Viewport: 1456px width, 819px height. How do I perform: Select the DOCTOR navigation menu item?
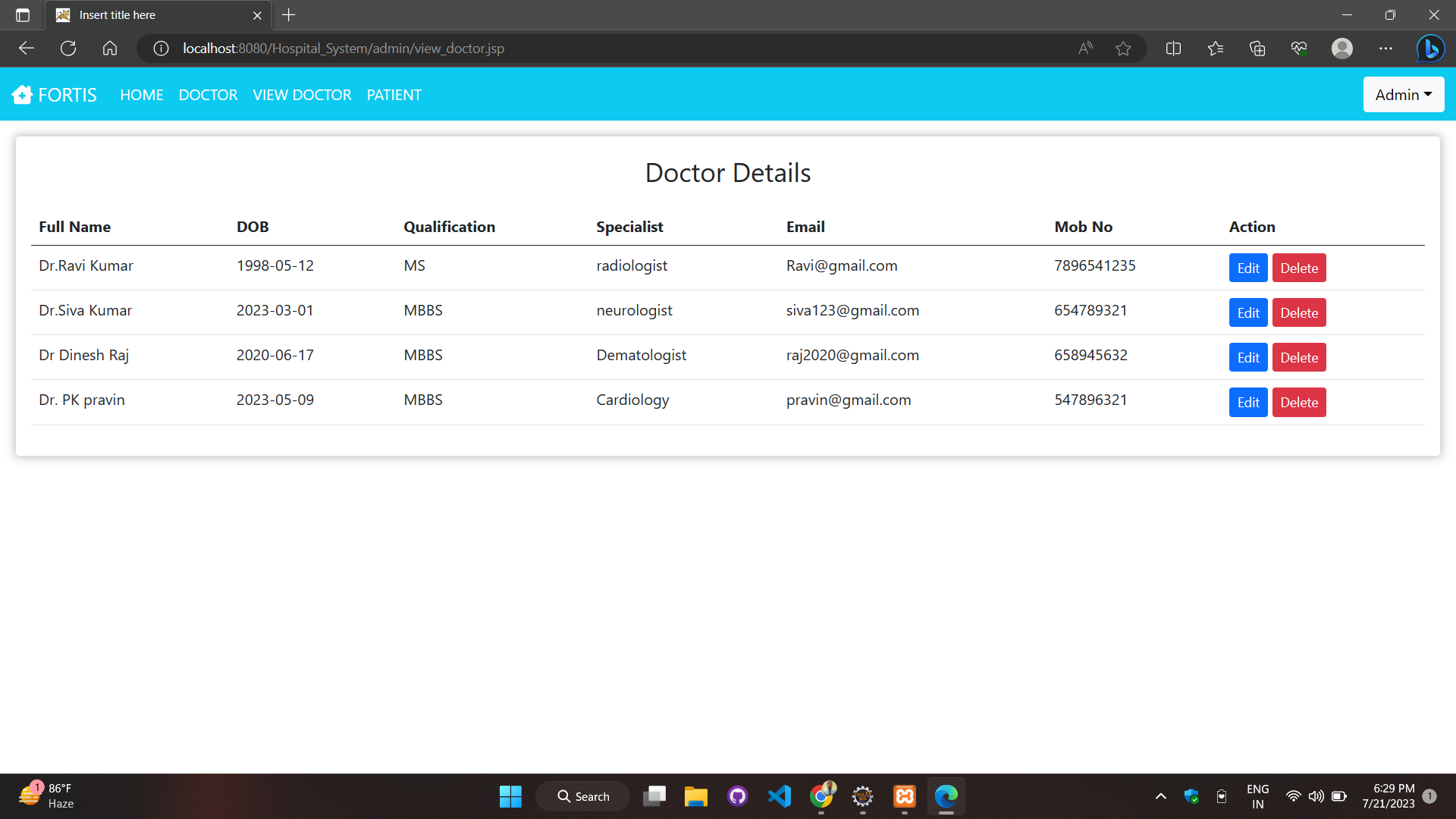(x=208, y=94)
